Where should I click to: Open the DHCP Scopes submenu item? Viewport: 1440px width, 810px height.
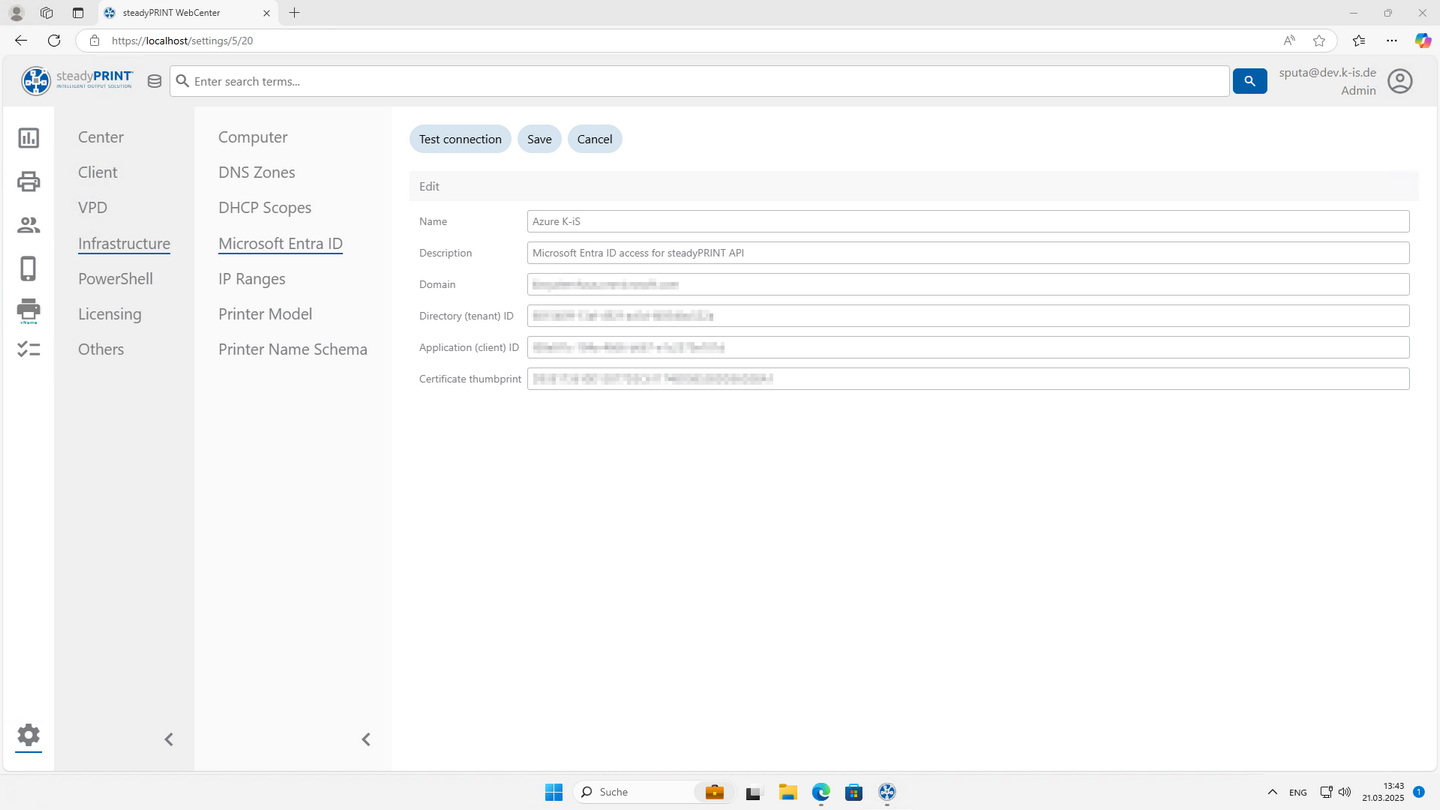pos(265,207)
